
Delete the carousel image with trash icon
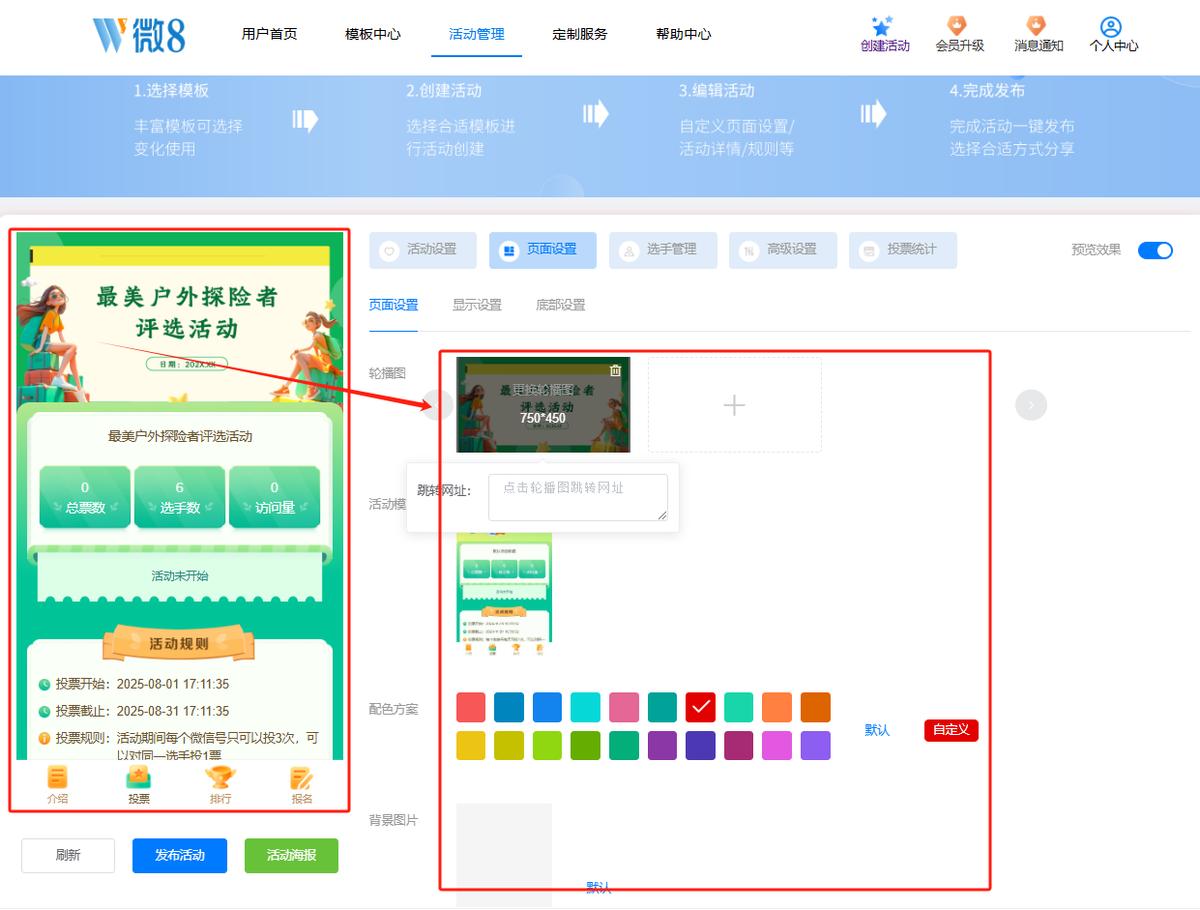pyautogui.click(x=615, y=370)
